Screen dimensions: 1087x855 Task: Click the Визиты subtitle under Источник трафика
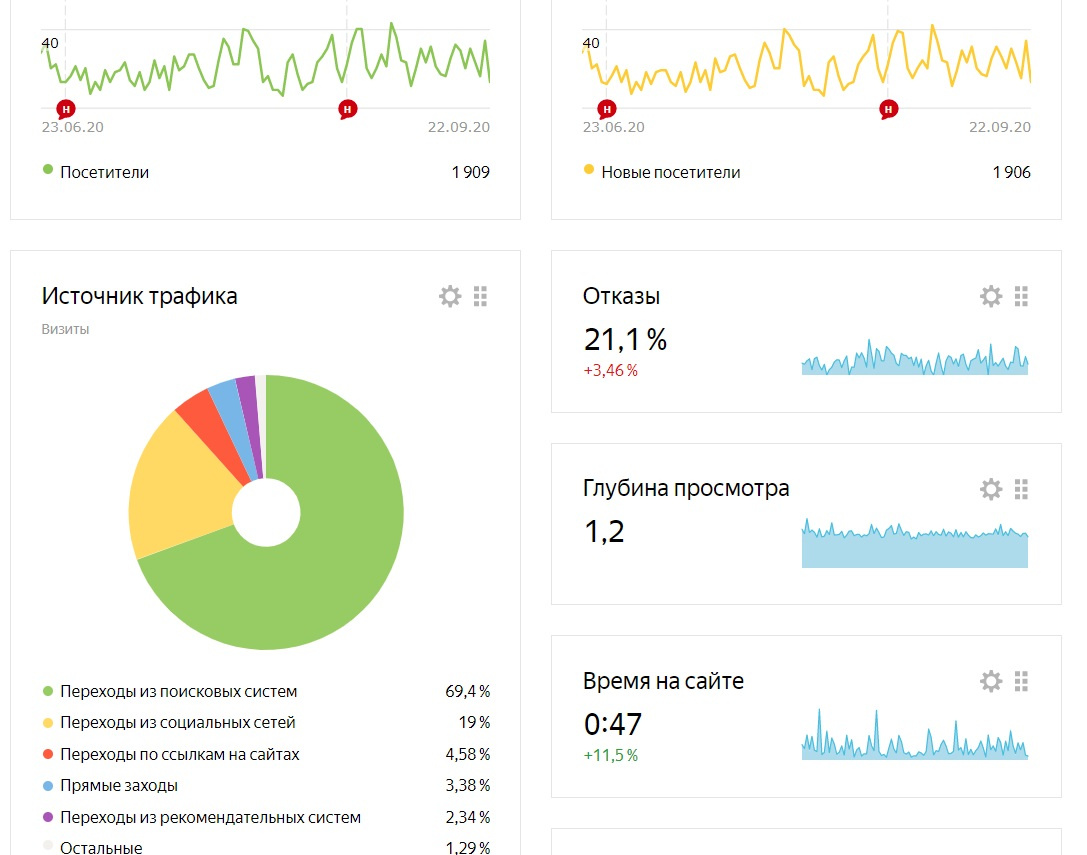click(65, 329)
